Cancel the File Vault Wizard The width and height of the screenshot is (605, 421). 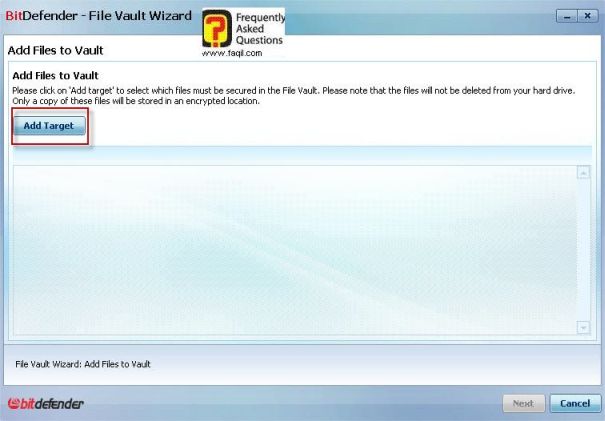(x=575, y=403)
